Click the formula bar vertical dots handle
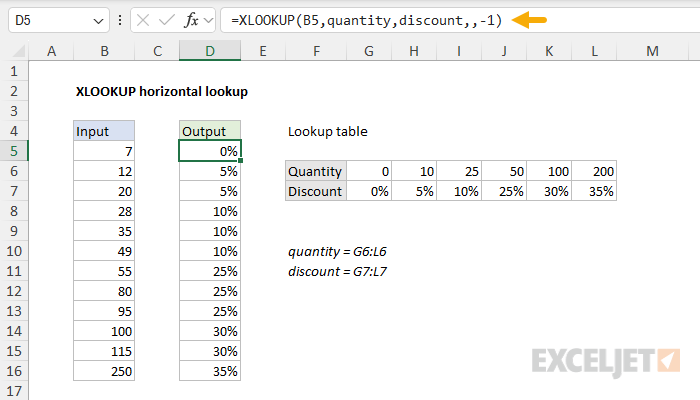The height and width of the screenshot is (400, 700). point(120,20)
